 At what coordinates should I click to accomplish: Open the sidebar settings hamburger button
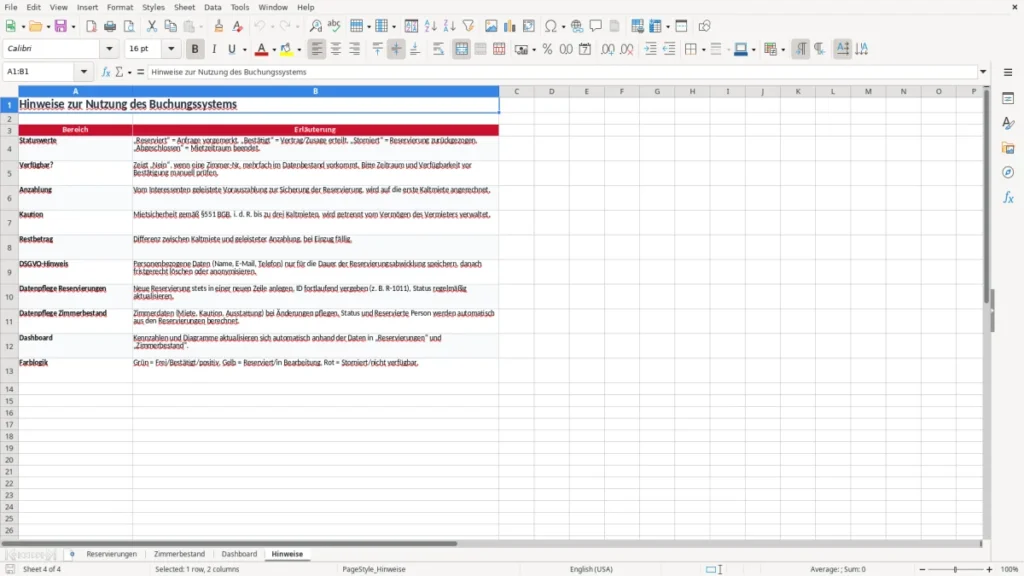1008,72
